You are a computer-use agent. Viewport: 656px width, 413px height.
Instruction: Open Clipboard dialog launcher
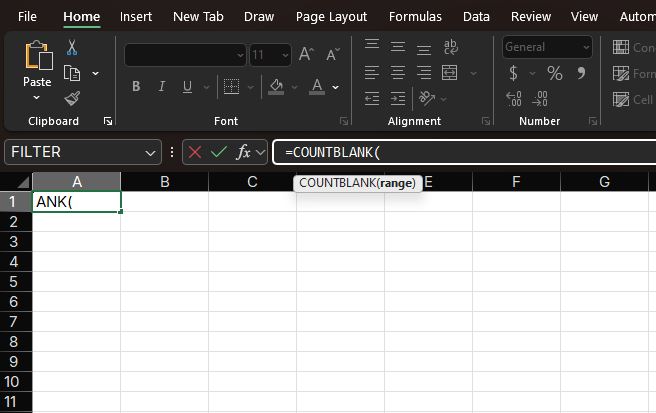pos(108,121)
